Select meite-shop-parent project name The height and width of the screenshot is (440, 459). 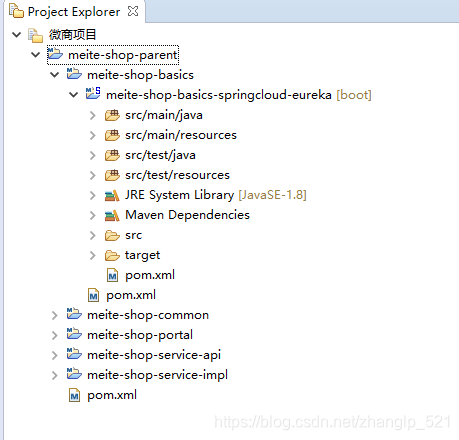[x=123, y=55]
